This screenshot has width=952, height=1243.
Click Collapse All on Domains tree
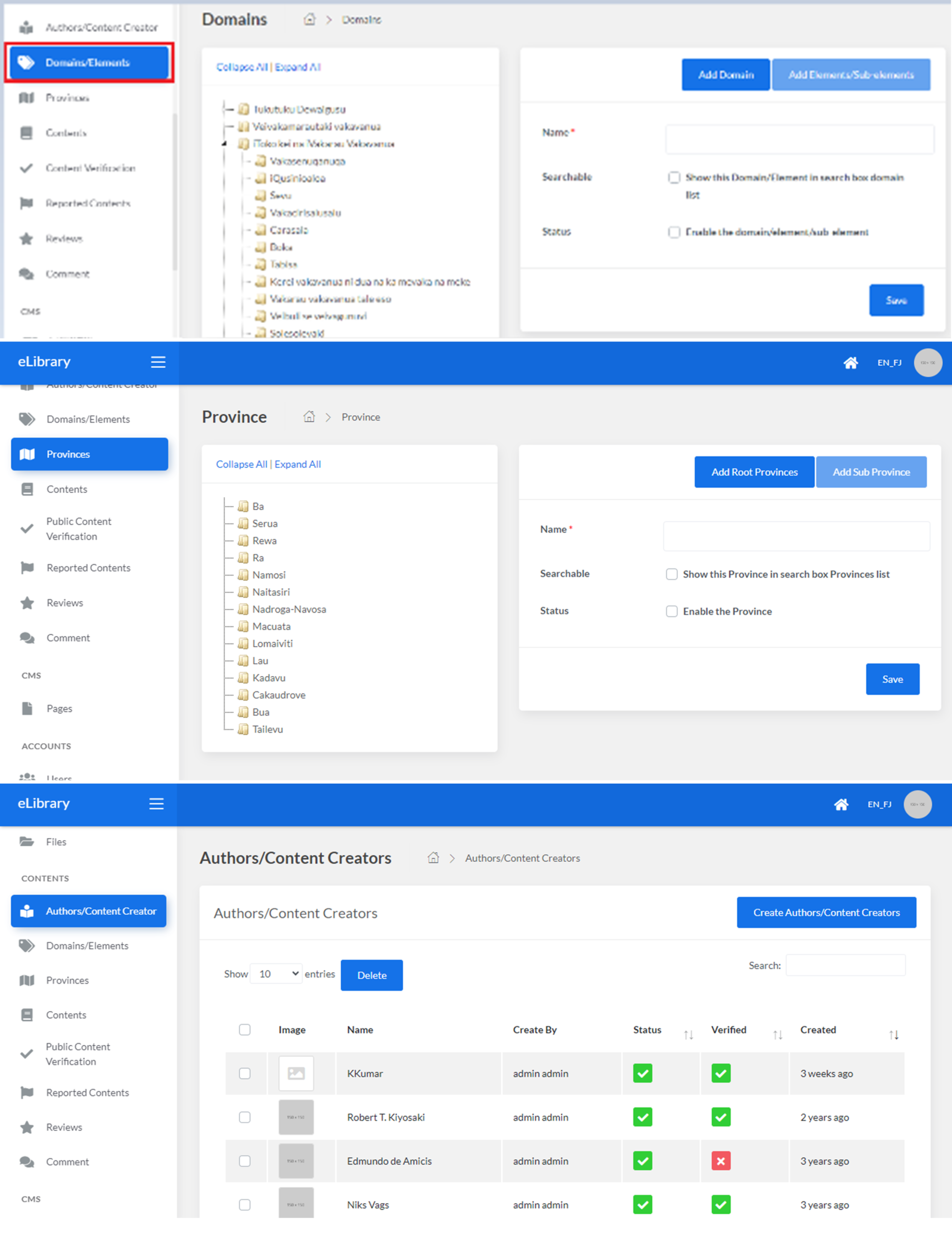[242, 67]
